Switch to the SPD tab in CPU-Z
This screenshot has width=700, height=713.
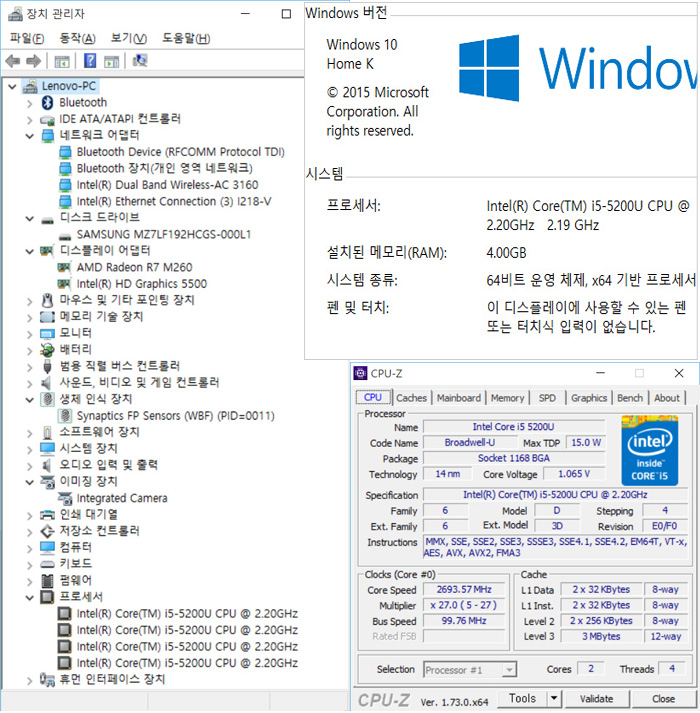[547, 398]
